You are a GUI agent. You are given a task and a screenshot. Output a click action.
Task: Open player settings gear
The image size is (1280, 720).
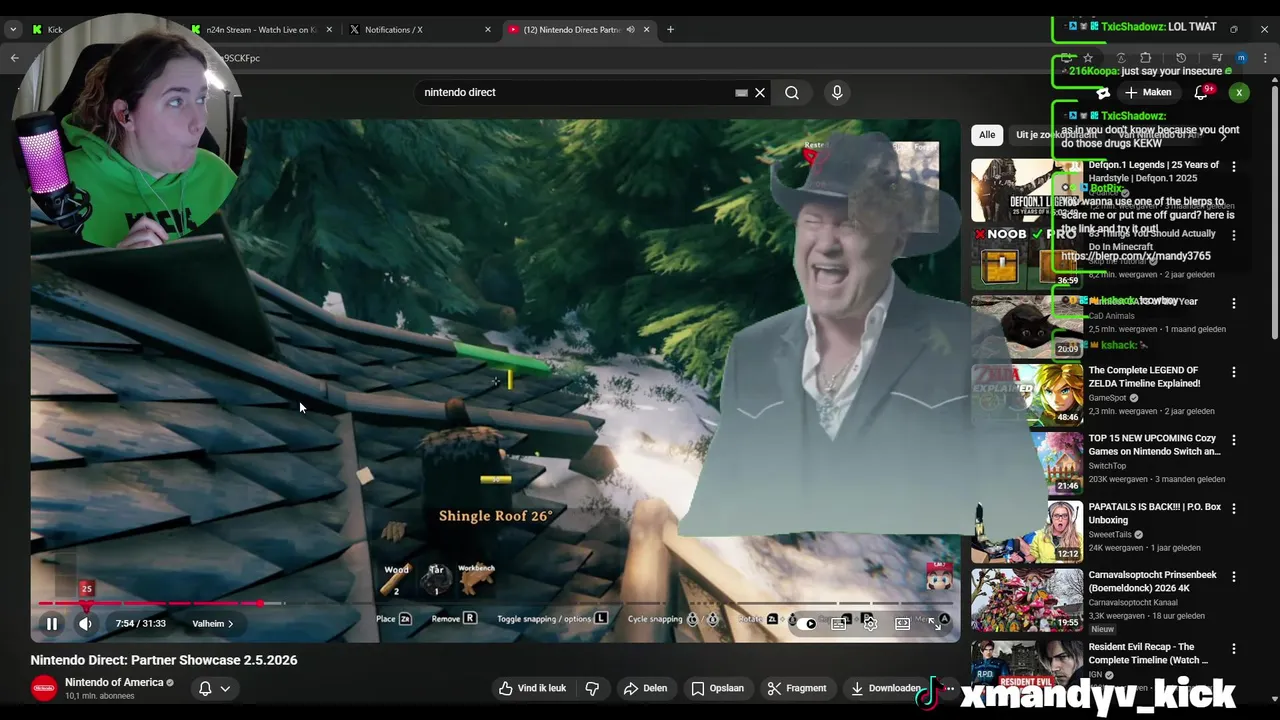871,623
